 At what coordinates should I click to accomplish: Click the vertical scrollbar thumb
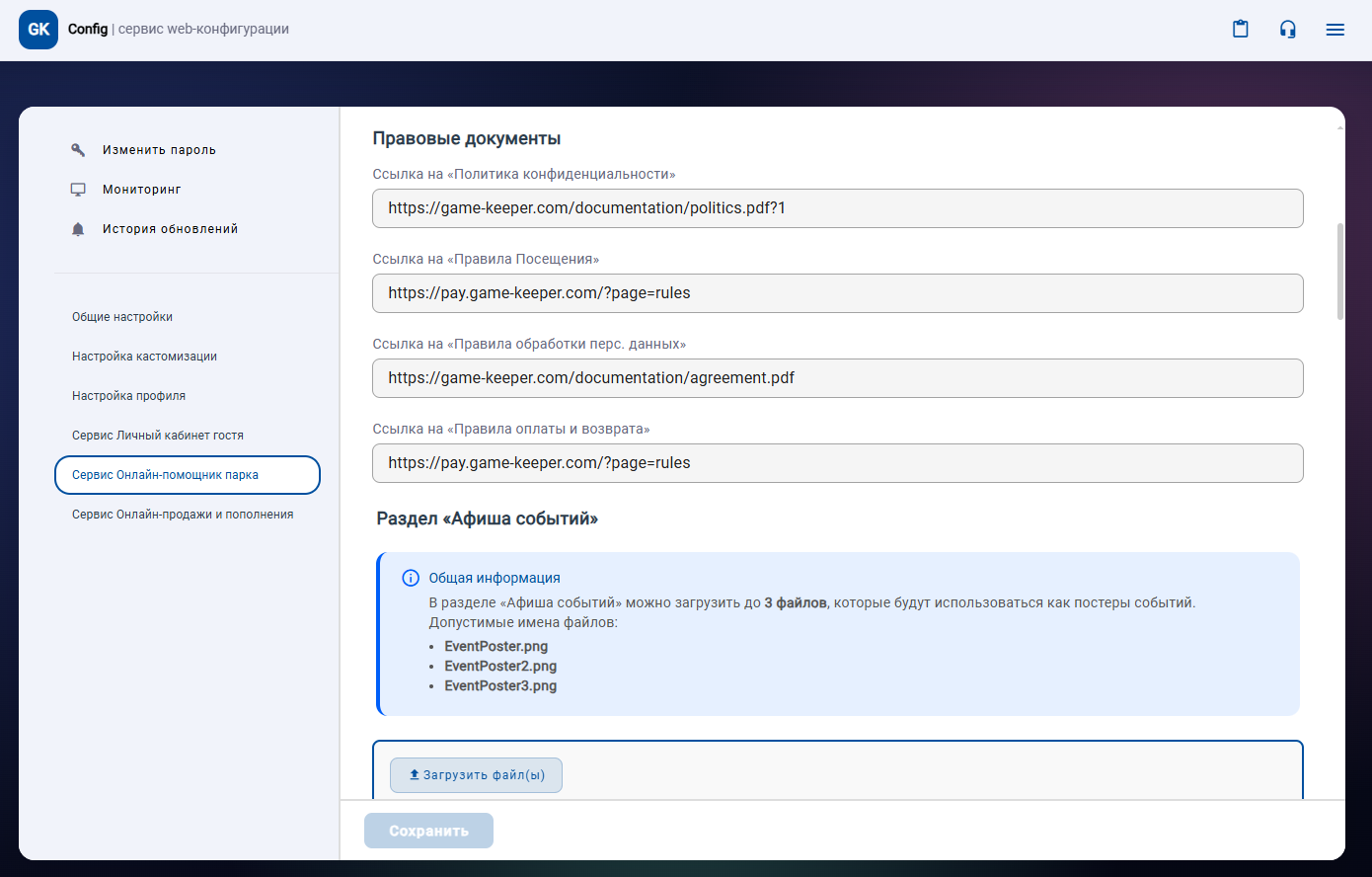tap(1339, 272)
